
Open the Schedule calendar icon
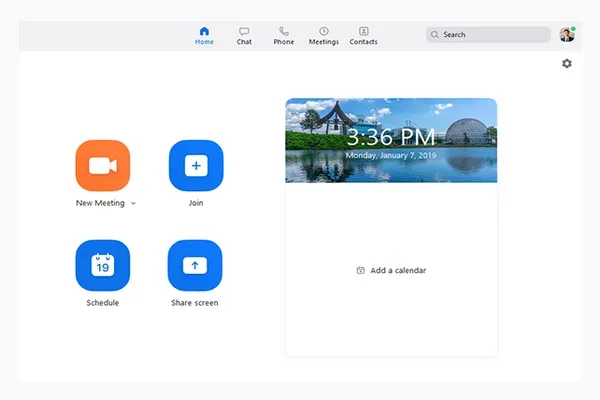[103, 265]
